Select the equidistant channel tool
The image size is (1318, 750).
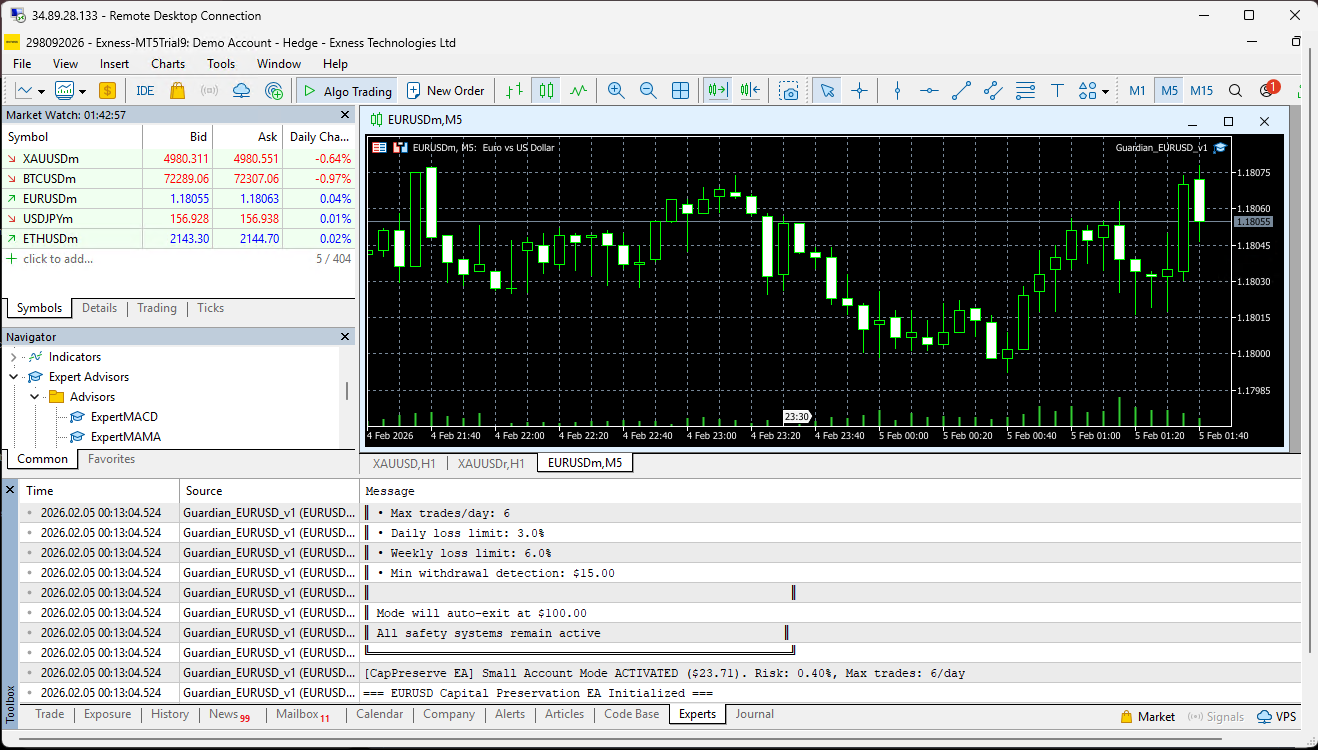click(993, 90)
